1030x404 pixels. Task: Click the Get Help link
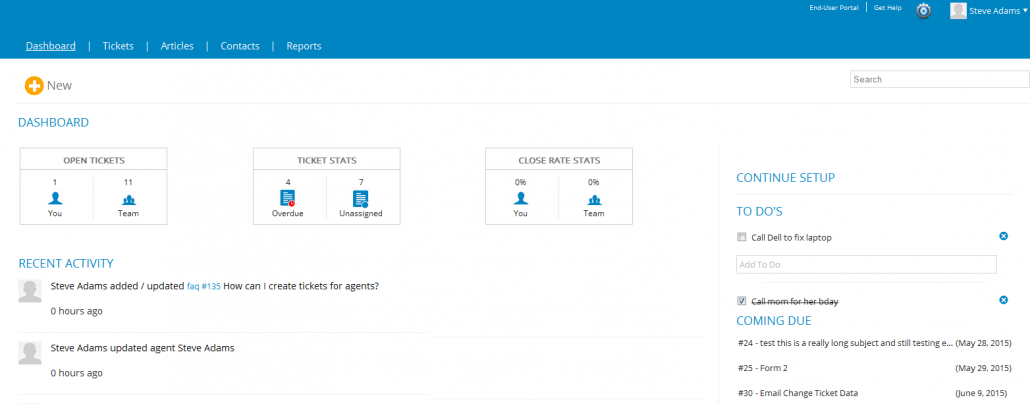point(887,8)
